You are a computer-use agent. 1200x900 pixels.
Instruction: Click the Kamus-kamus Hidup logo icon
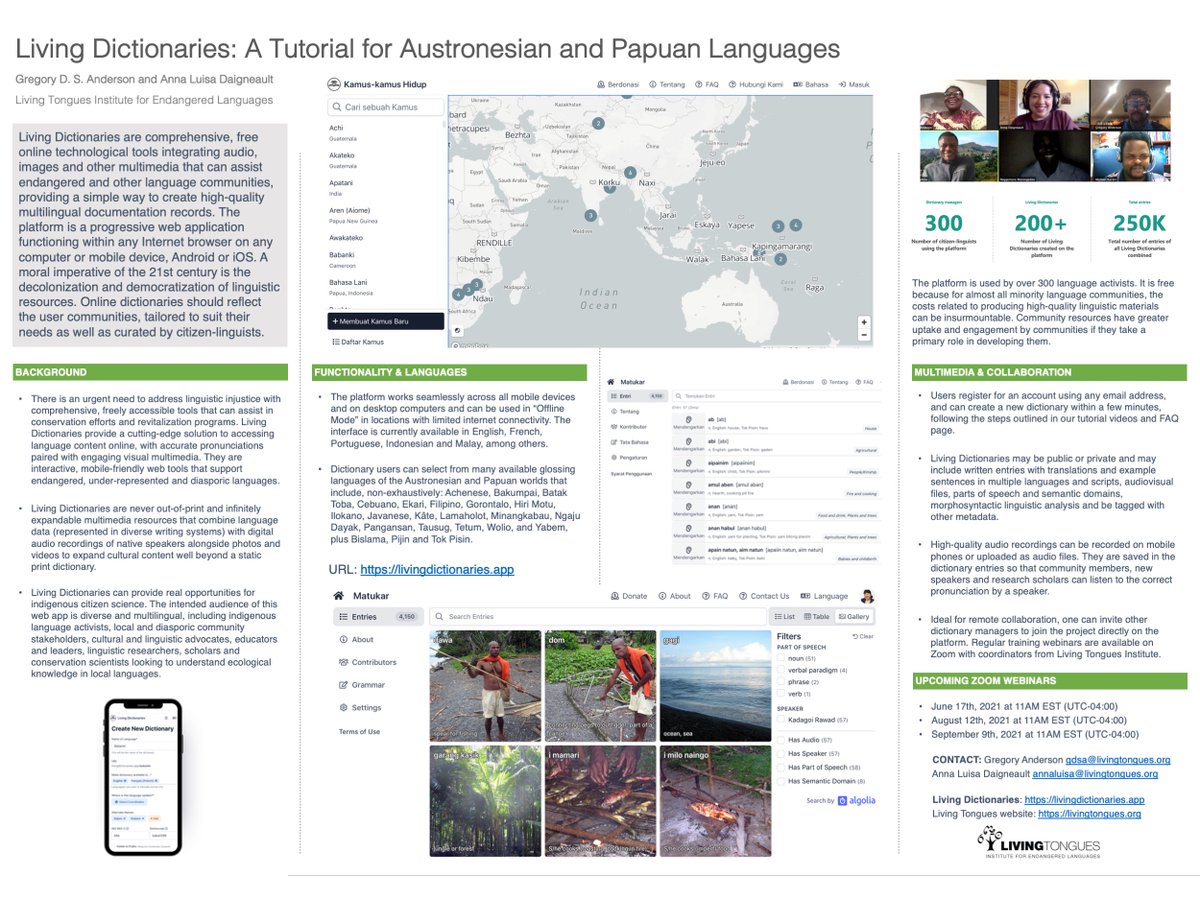point(336,85)
